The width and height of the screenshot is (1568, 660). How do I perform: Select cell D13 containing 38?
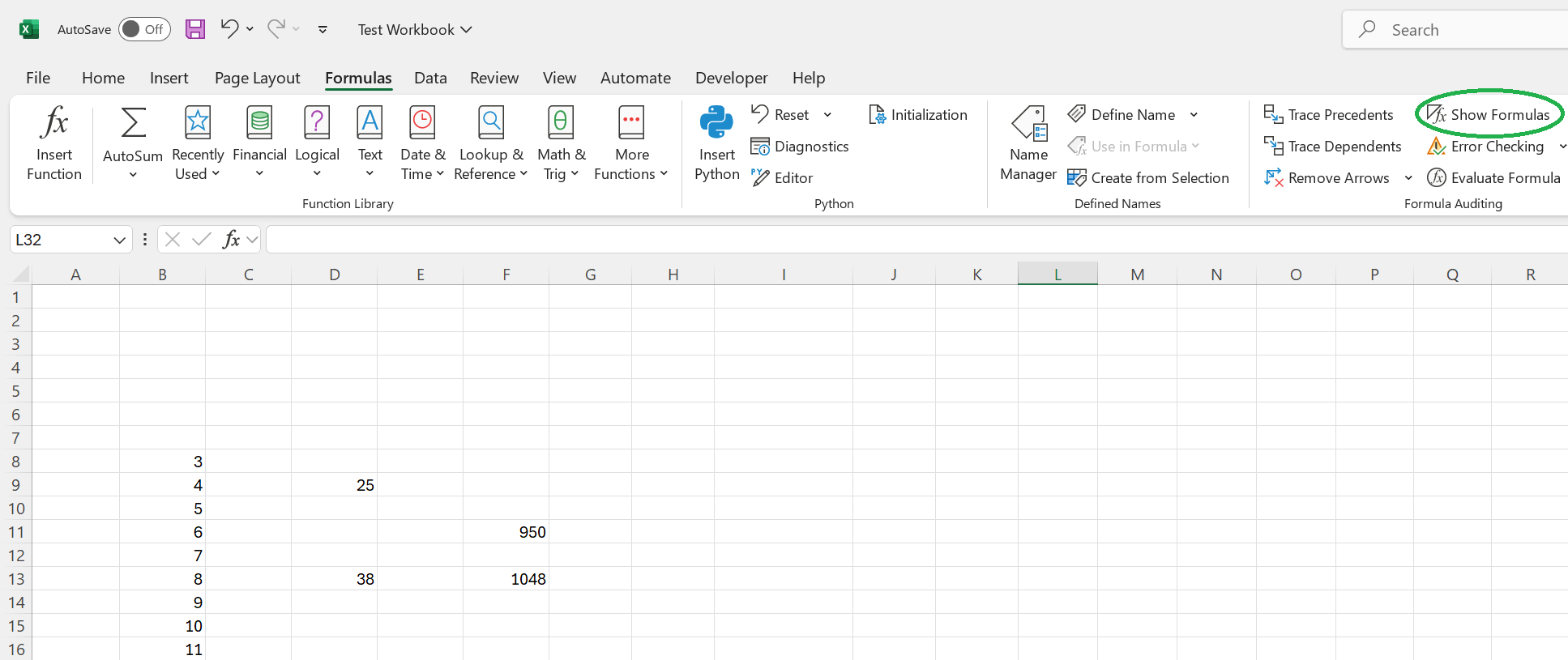tap(334, 579)
